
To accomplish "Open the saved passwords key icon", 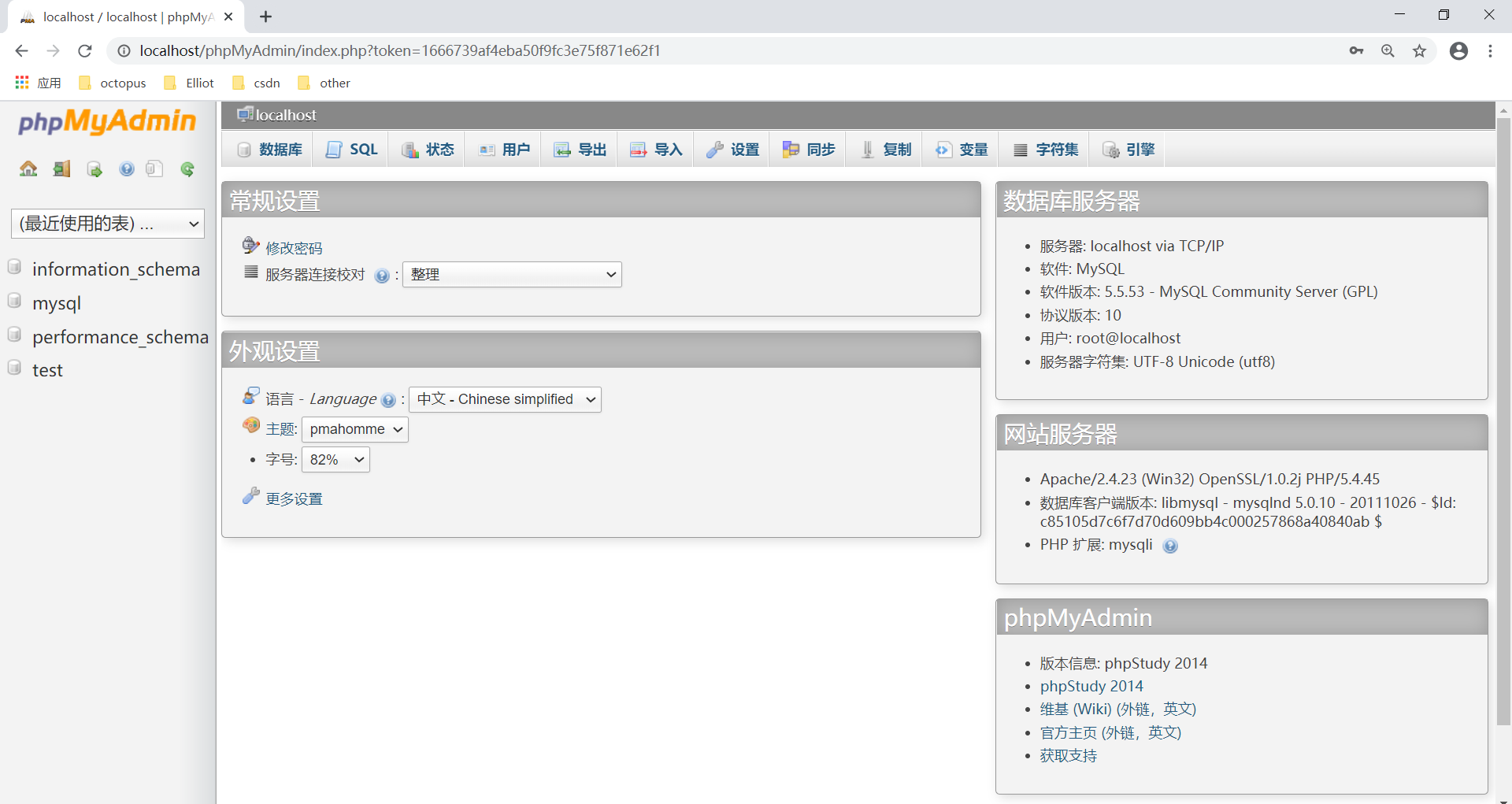I will [x=1356, y=50].
